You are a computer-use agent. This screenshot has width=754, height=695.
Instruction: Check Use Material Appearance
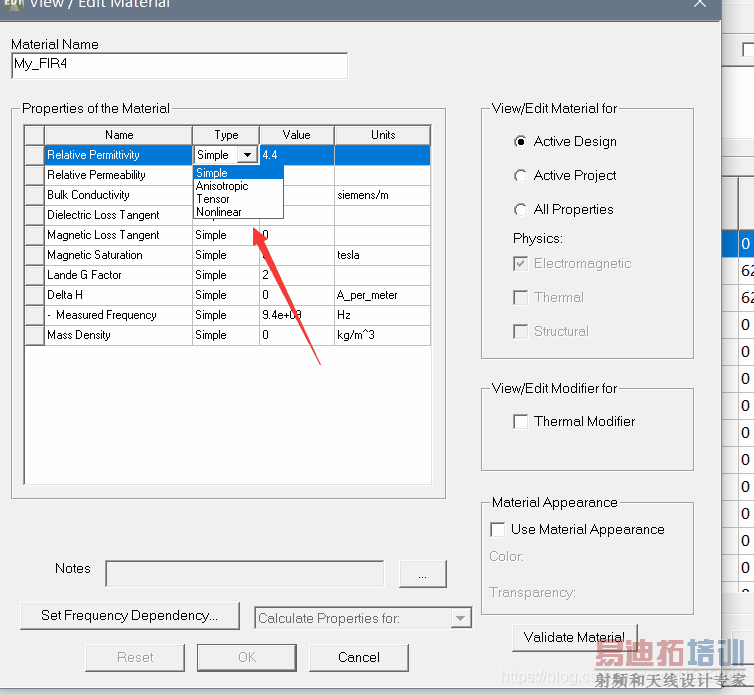[x=498, y=530]
